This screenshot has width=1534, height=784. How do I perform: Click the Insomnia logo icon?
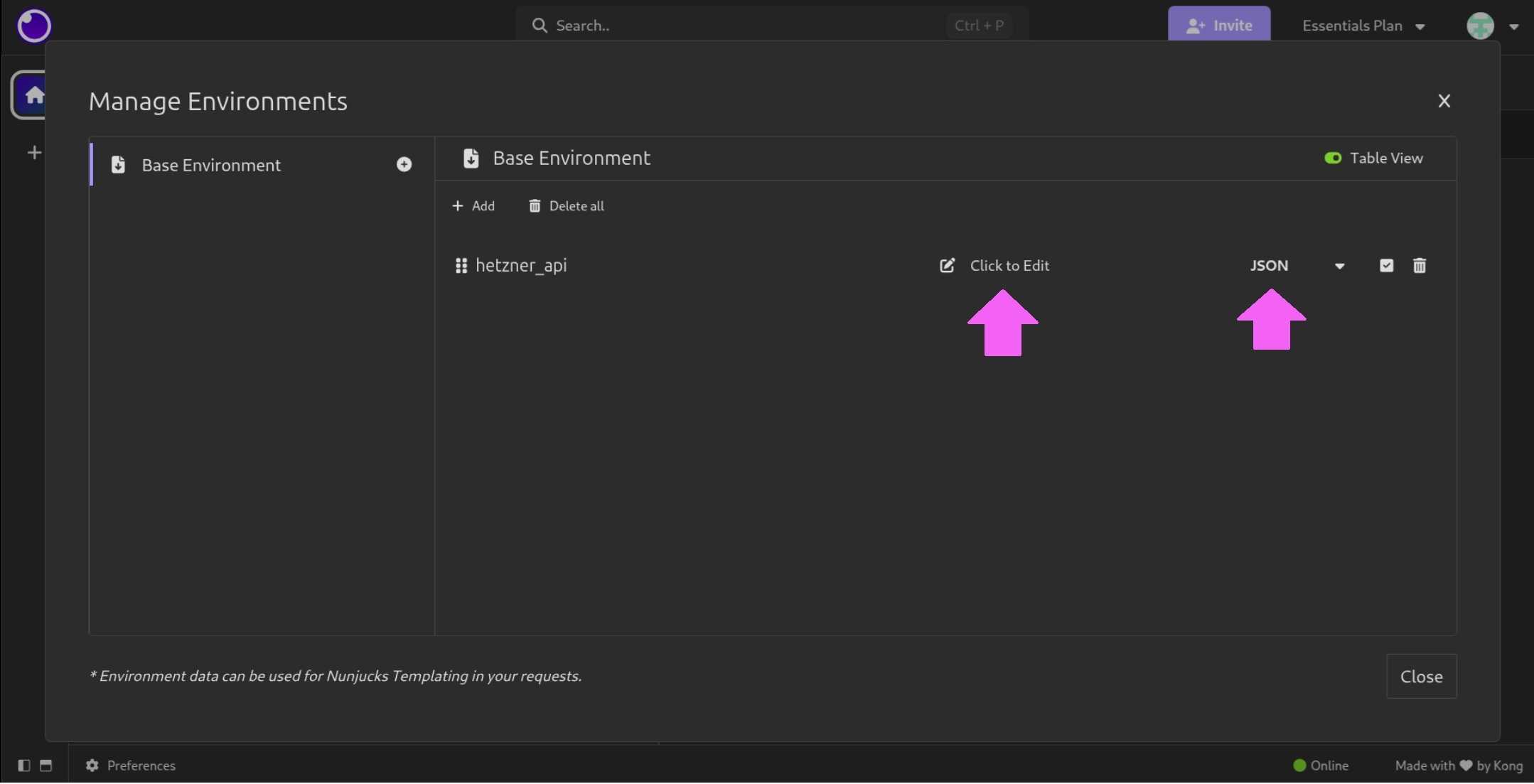pyautogui.click(x=33, y=26)
